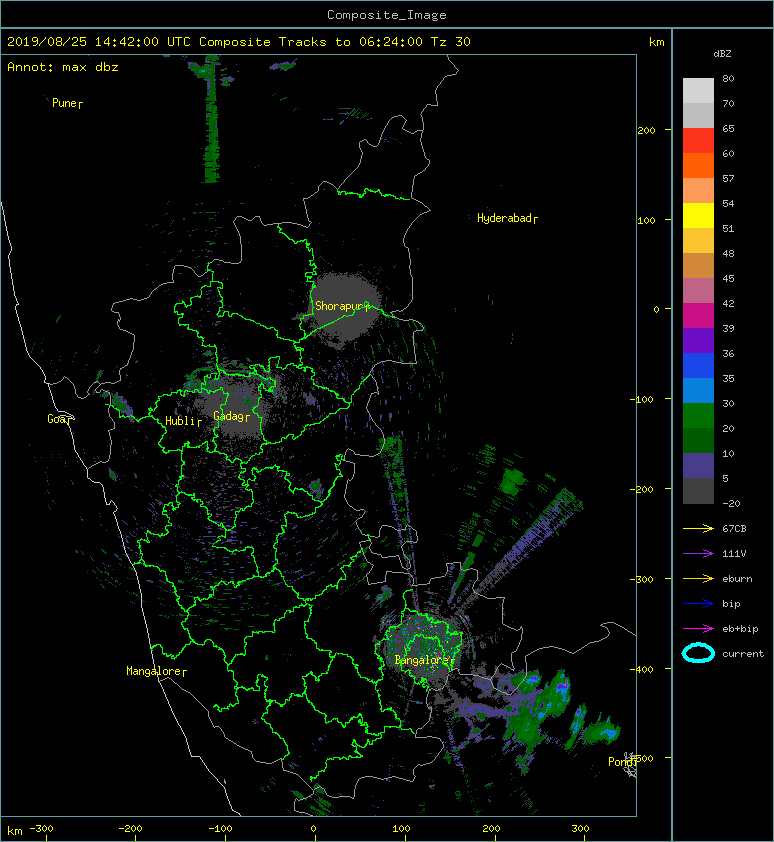774x842 pixels.
Task: Click the 0 km tick on right axis
Action: click(656, 309)
